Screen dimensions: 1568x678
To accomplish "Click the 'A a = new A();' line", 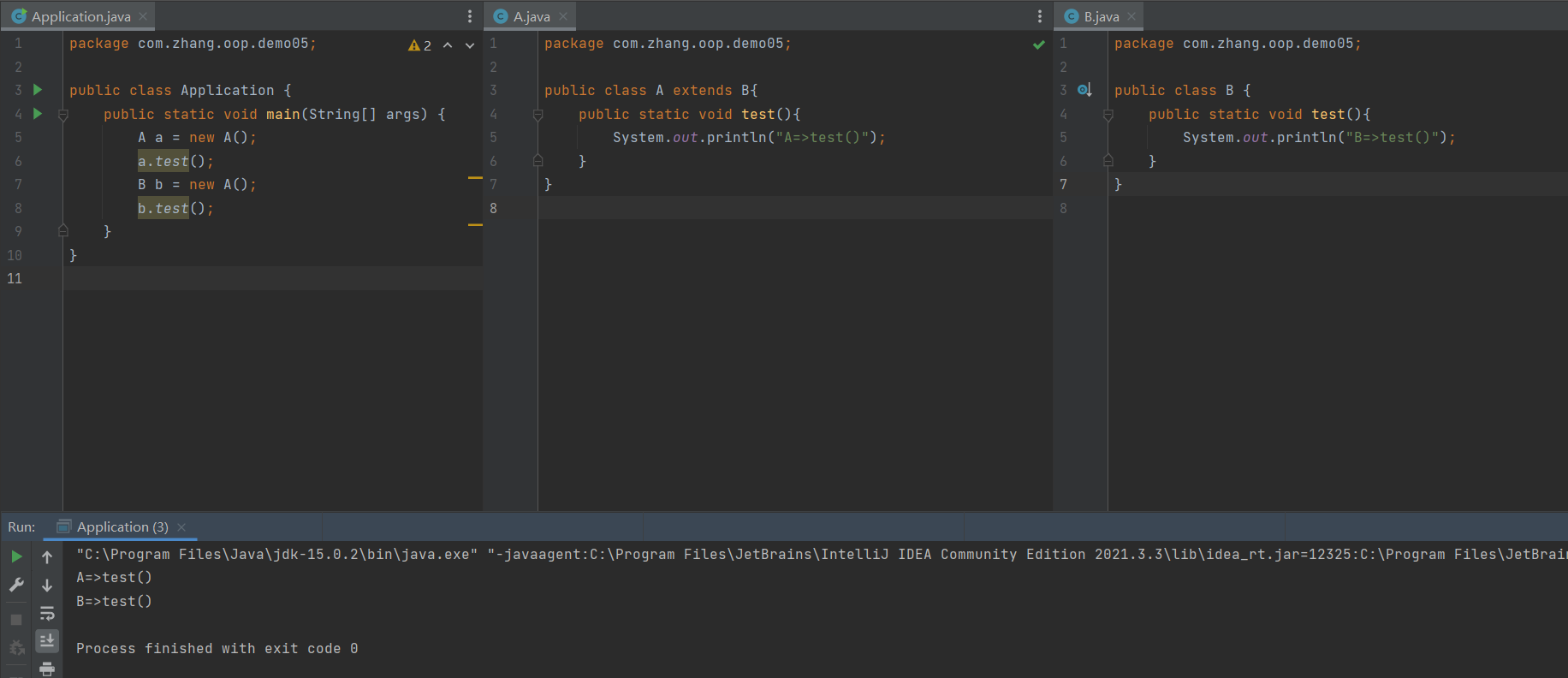I will [197, 138].
